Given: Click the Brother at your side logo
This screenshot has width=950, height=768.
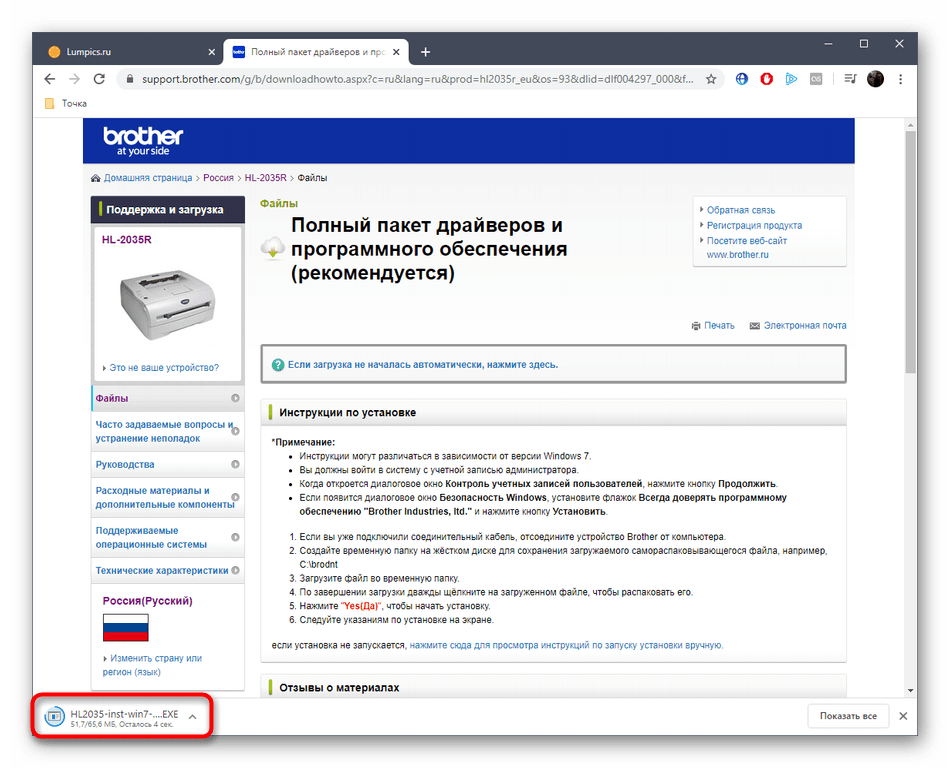Looking at the screenshot, I should coord(143,141).
